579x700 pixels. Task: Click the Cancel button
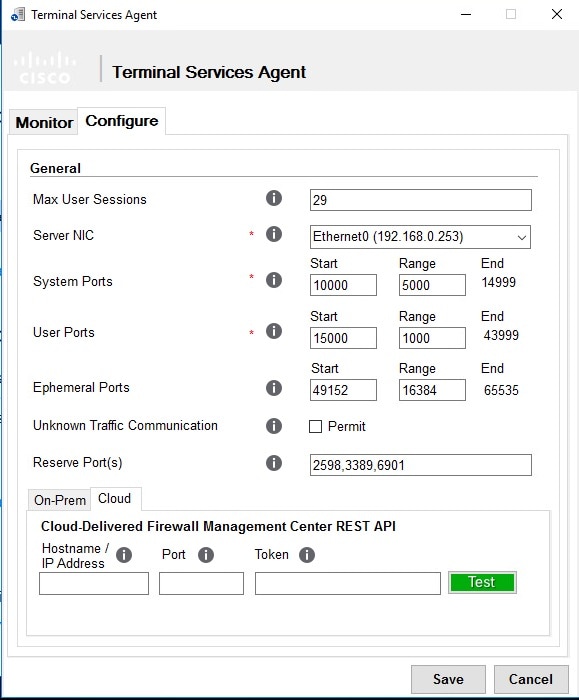point(531,679)
